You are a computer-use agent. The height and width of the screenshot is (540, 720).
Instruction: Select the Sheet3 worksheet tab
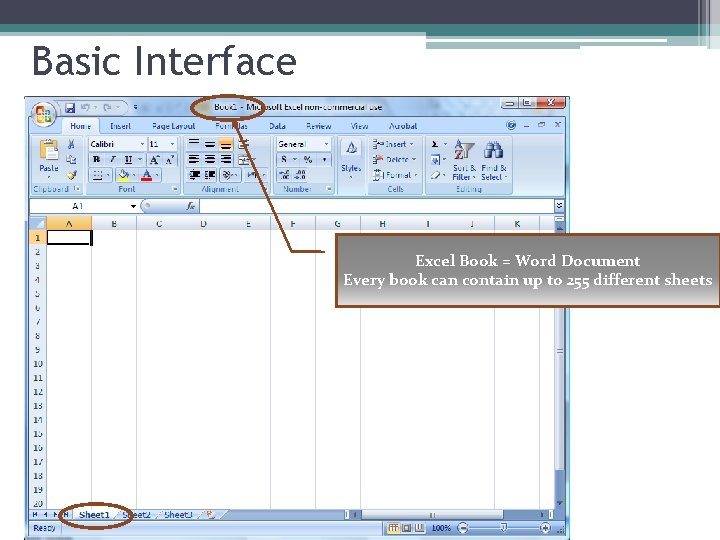point(178,515)
